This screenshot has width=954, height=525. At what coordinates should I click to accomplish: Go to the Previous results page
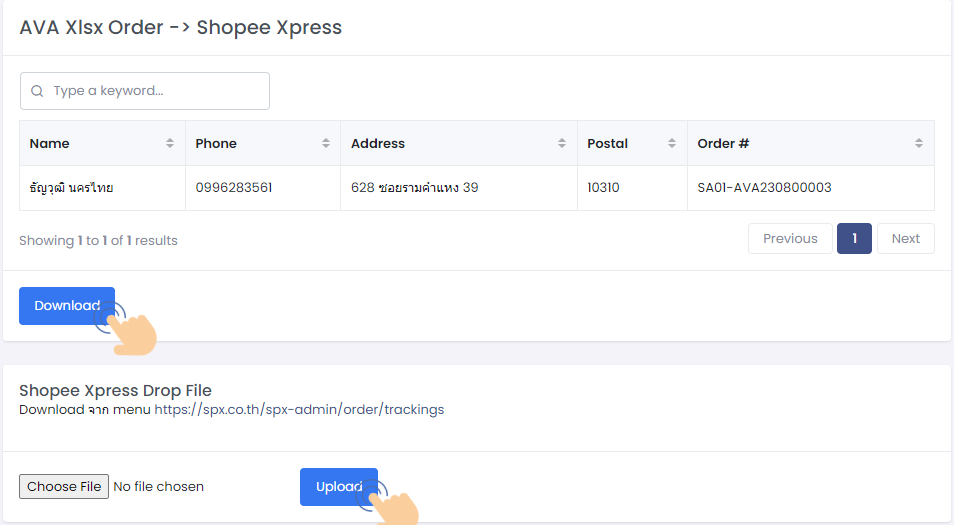click(x=790, y=239)
